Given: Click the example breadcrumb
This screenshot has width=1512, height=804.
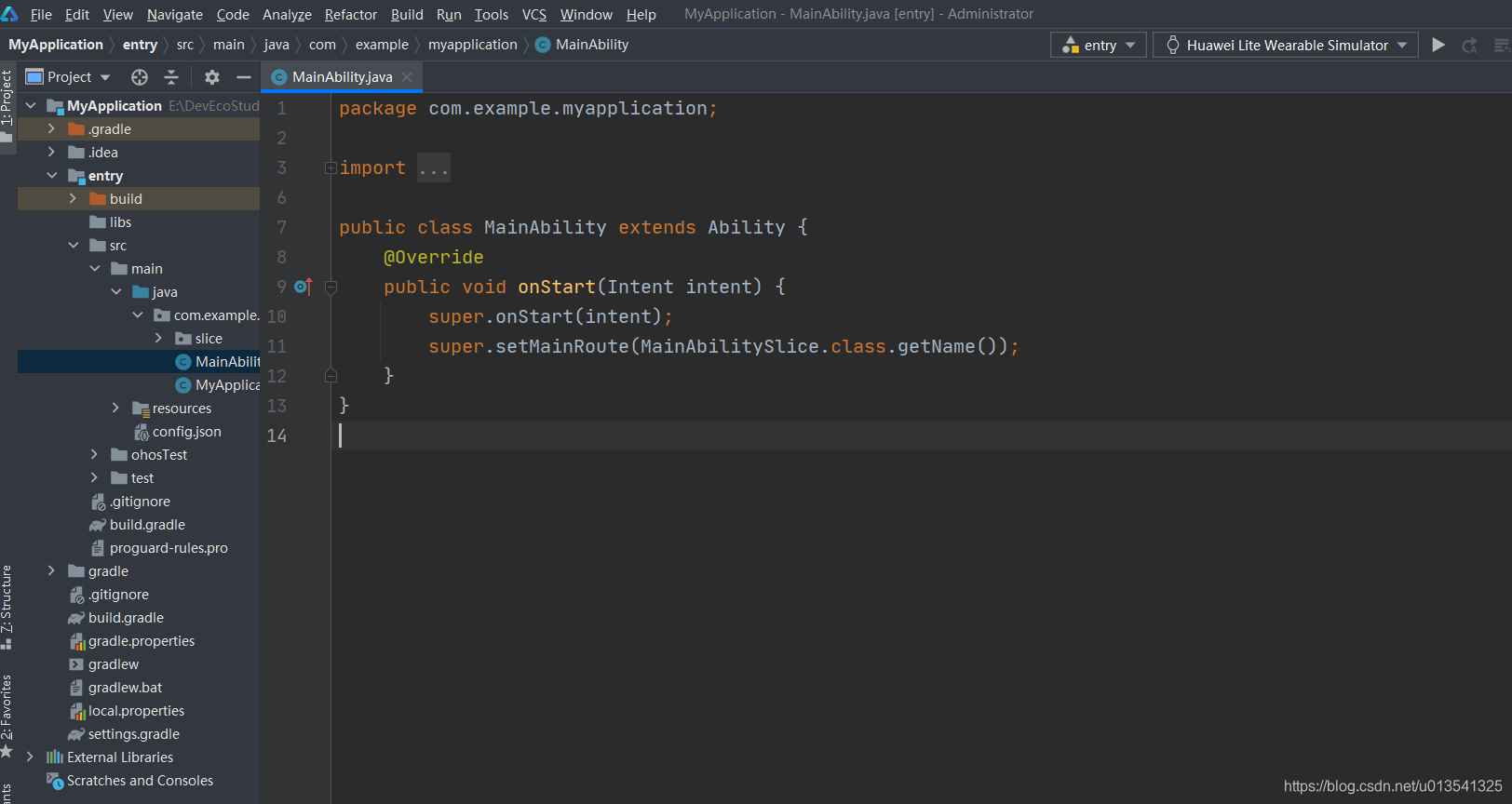Looking at the screenshot, I should pos(382,45).
